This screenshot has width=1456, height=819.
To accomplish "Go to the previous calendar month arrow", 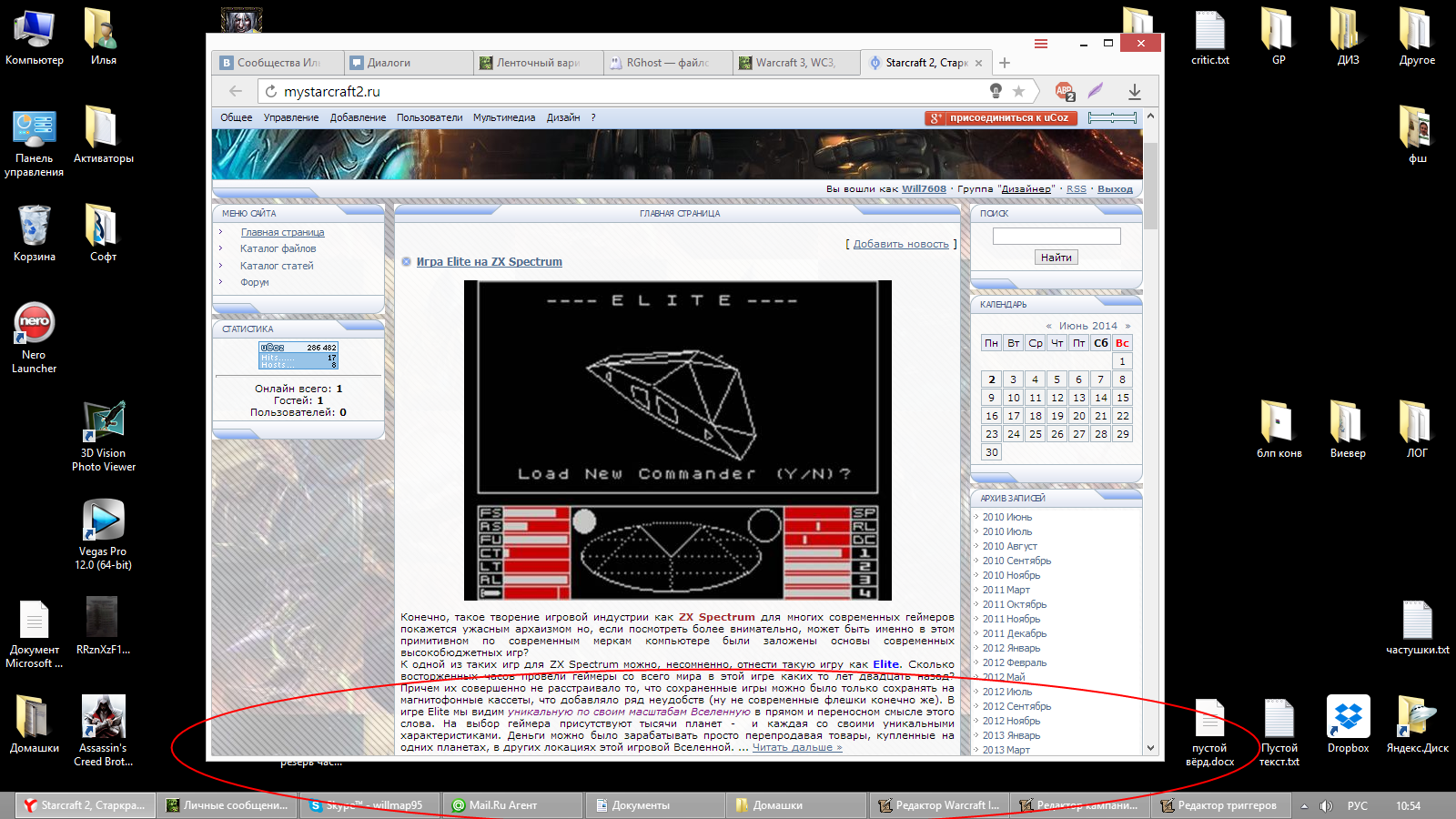I will (1048, 326).
